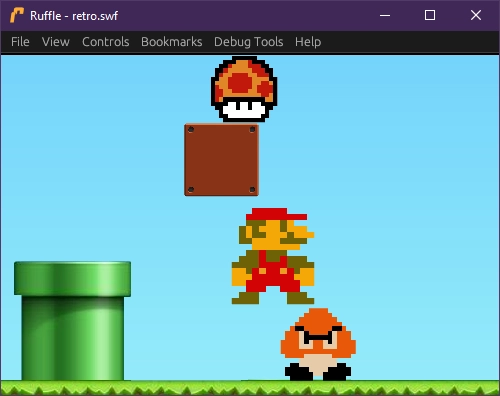Click the brown block under the mushroom

[221, 160]
